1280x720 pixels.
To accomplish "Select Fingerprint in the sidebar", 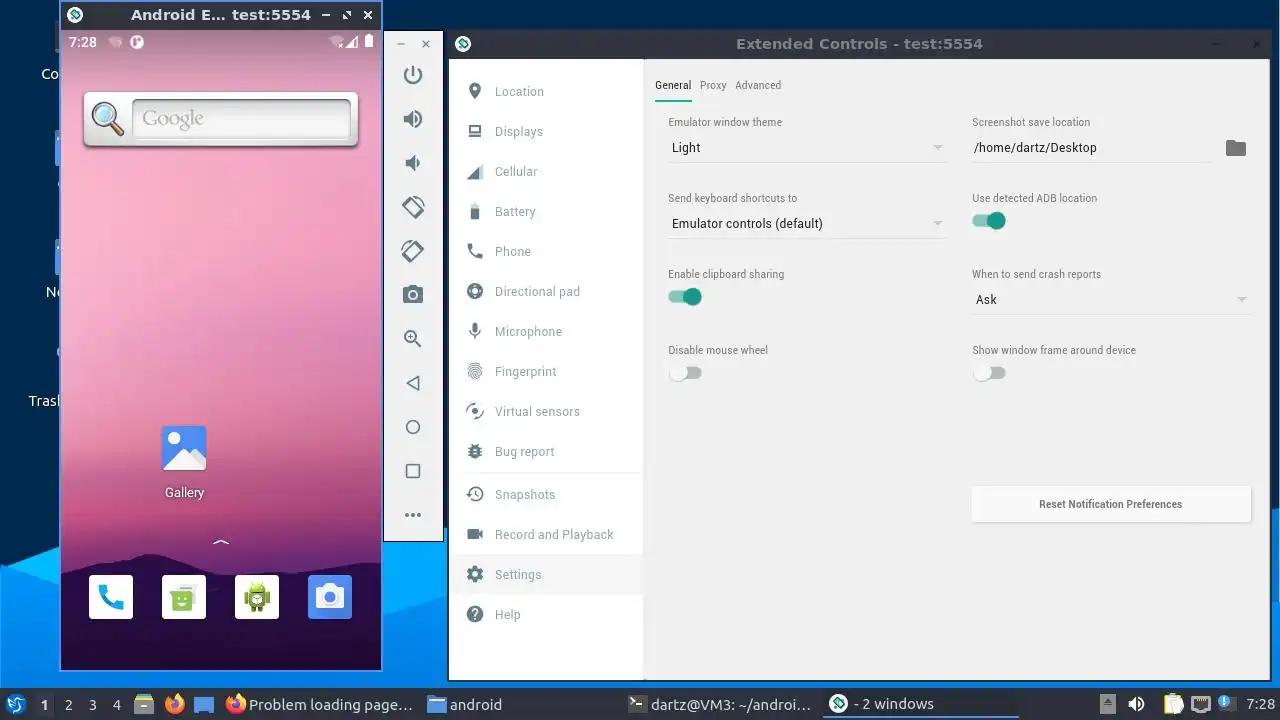I will (544, 372).
